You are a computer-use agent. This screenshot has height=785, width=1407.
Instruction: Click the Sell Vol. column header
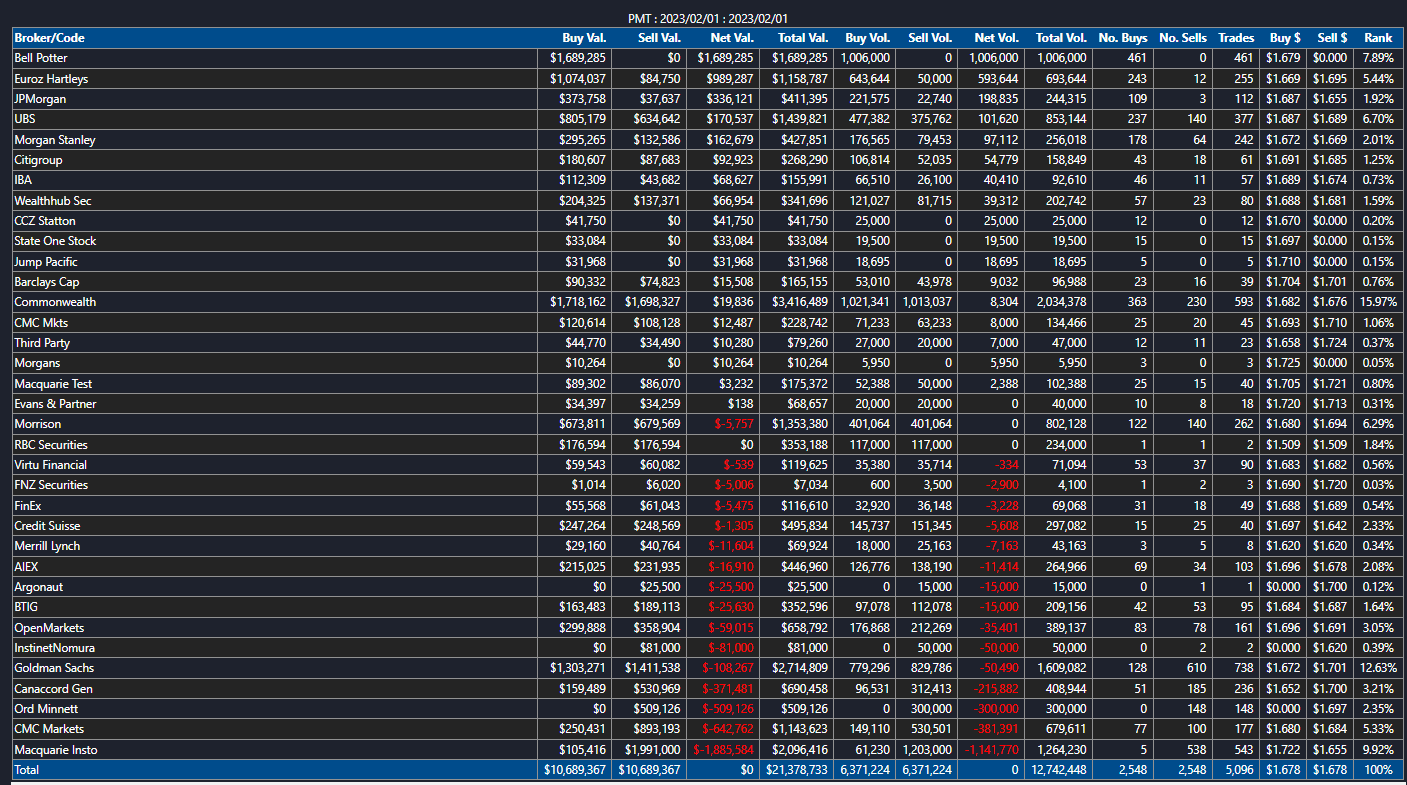point(931,38)
